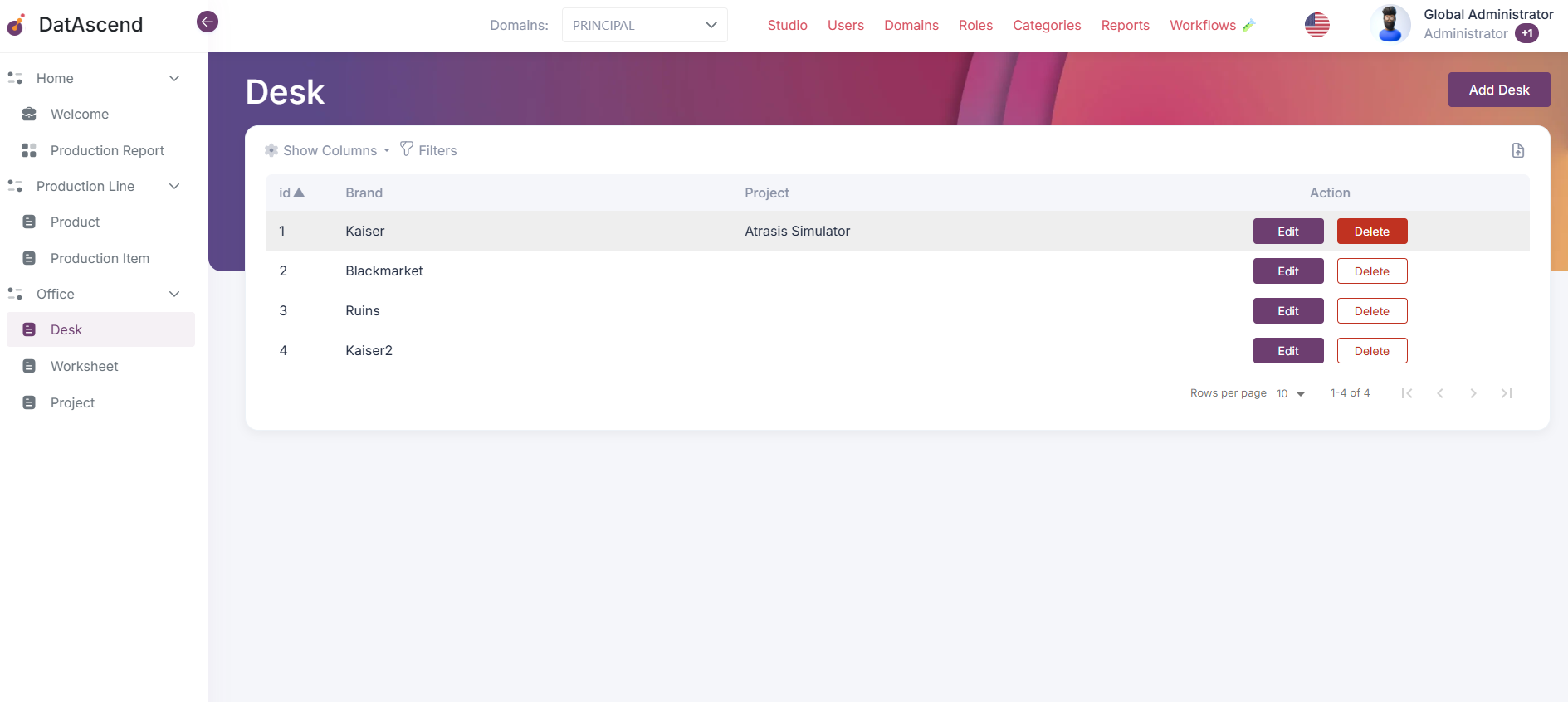Open the Show Columns dropdown

(x=328, y=150)
